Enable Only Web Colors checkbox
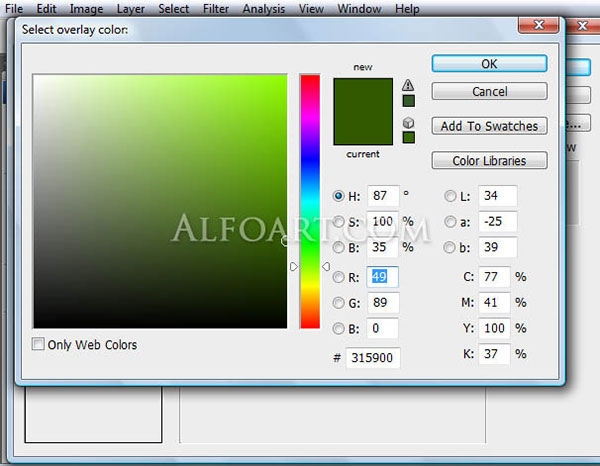Viewport: 600px width, 466px height. pyautogui.click(x=38, y=344)
